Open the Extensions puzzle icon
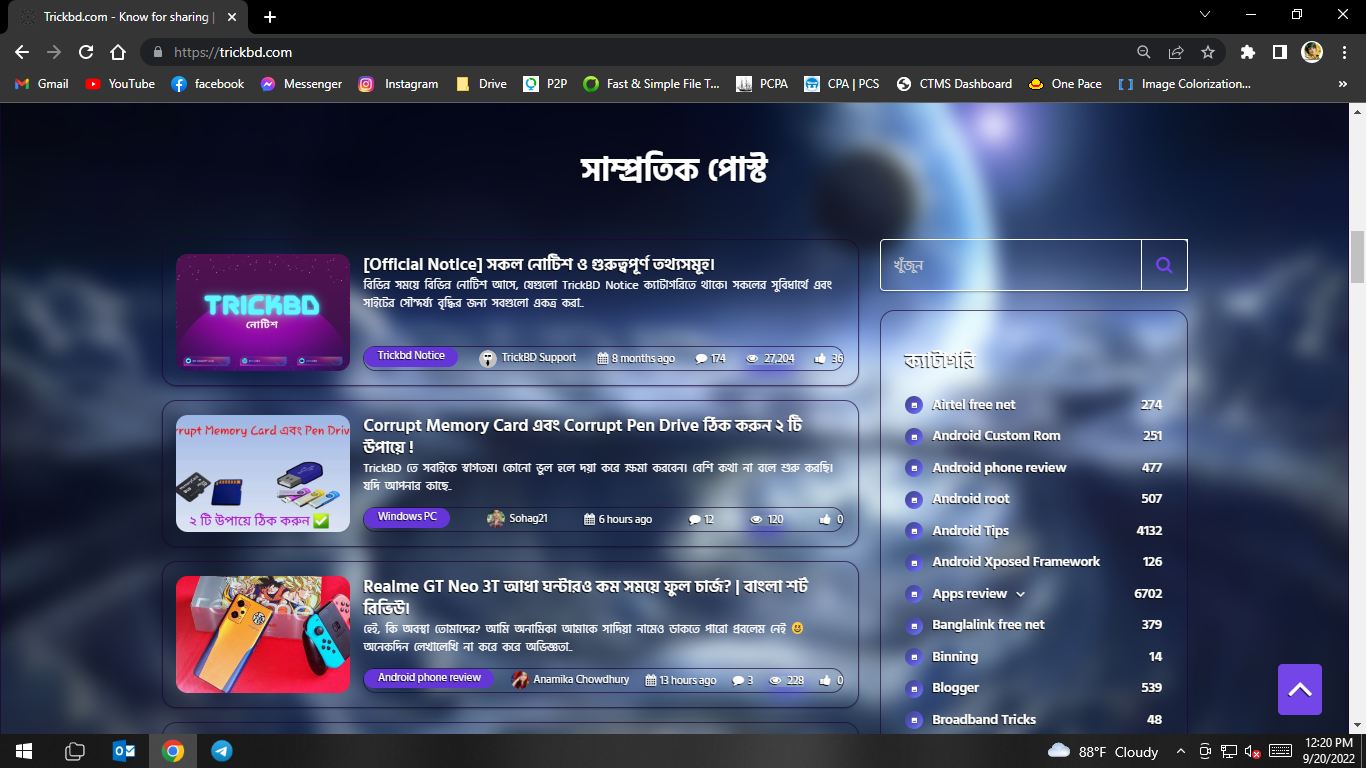1366x768 pixels. pos(1247,52)
